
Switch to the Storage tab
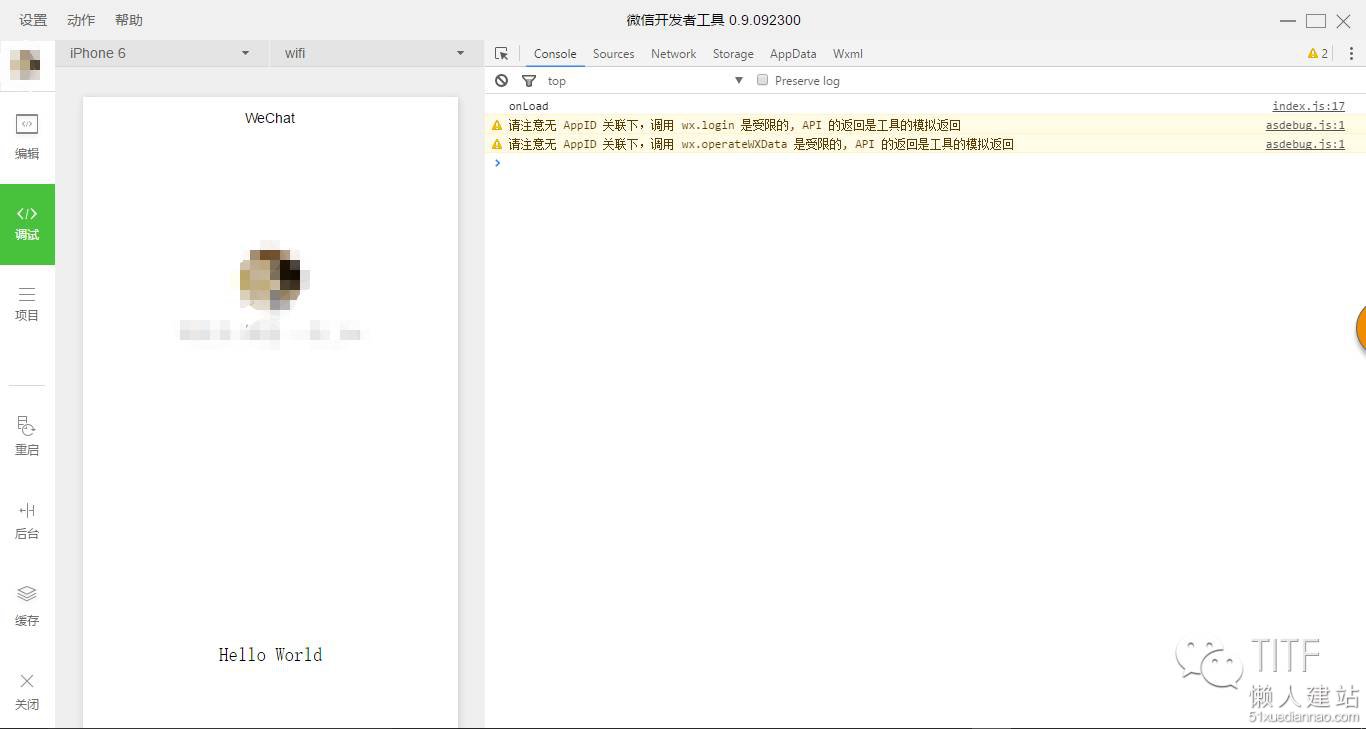(x=733, y=54)
